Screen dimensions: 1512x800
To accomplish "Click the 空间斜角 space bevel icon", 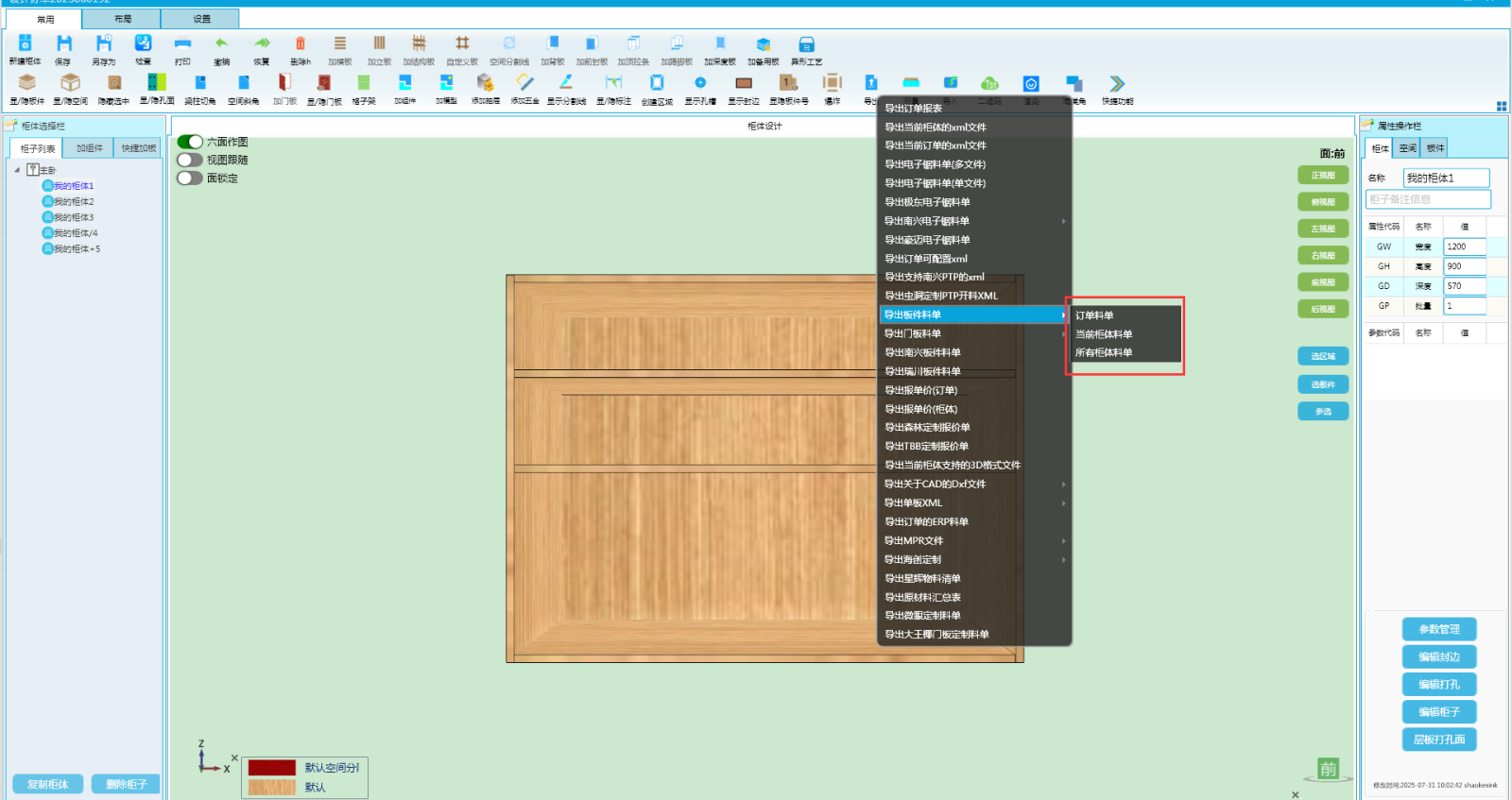I will pyautogui.click(x=243, y=83).
